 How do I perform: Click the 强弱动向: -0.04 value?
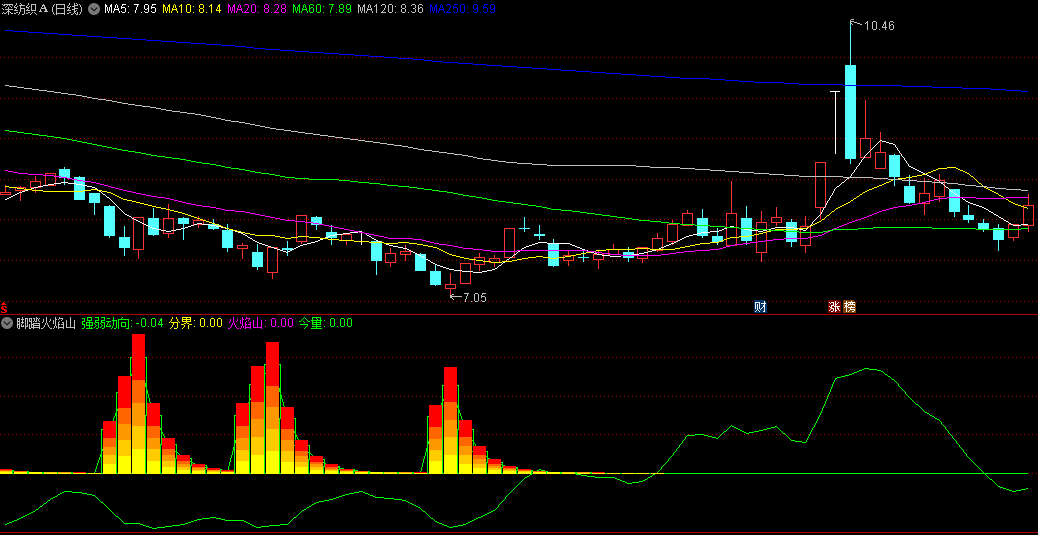(x=122, y=323)
